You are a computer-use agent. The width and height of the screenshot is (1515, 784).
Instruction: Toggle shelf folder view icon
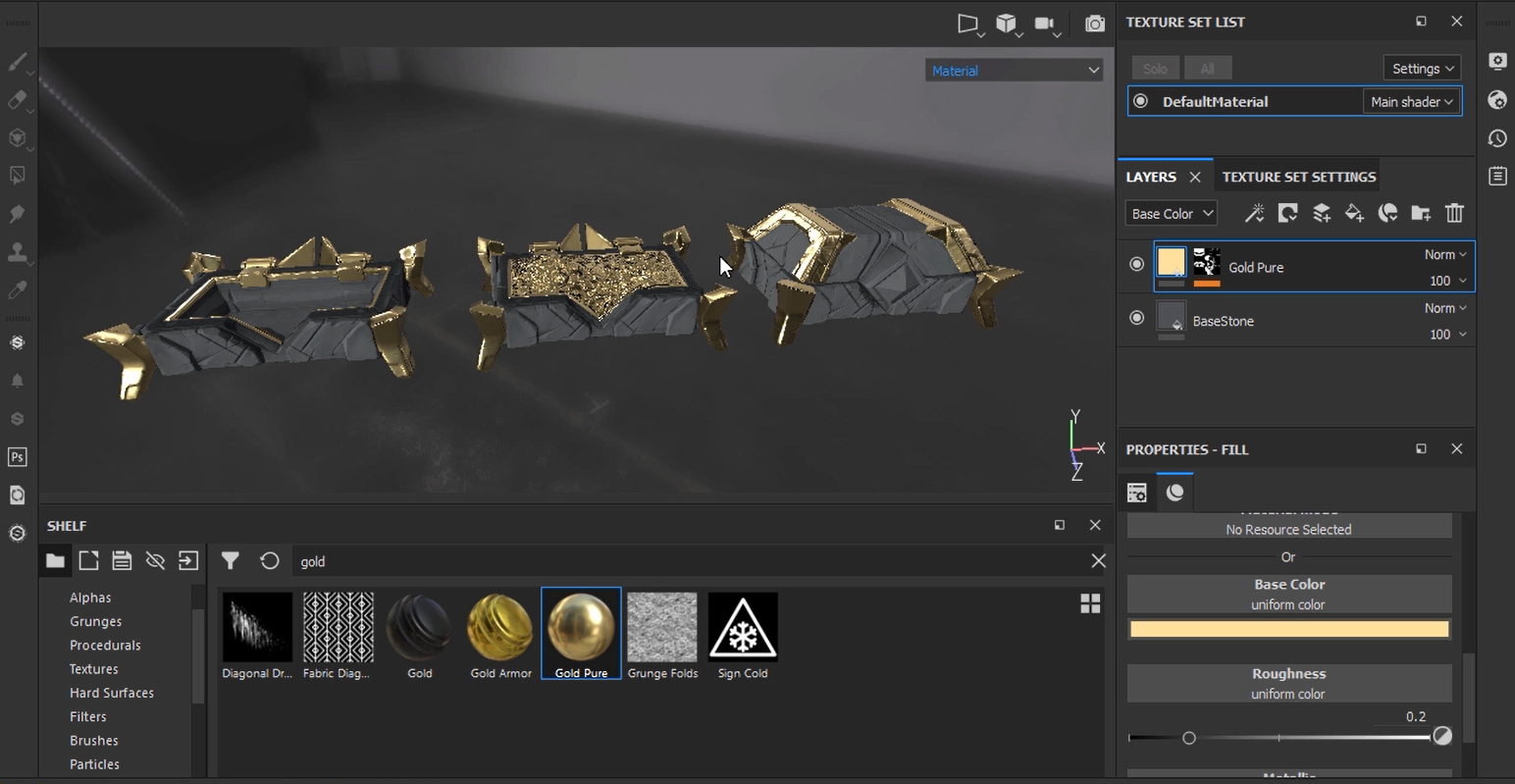coord(55,560)
